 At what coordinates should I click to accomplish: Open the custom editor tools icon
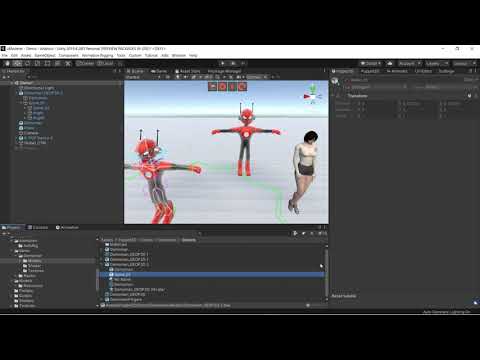pos(68,63)
